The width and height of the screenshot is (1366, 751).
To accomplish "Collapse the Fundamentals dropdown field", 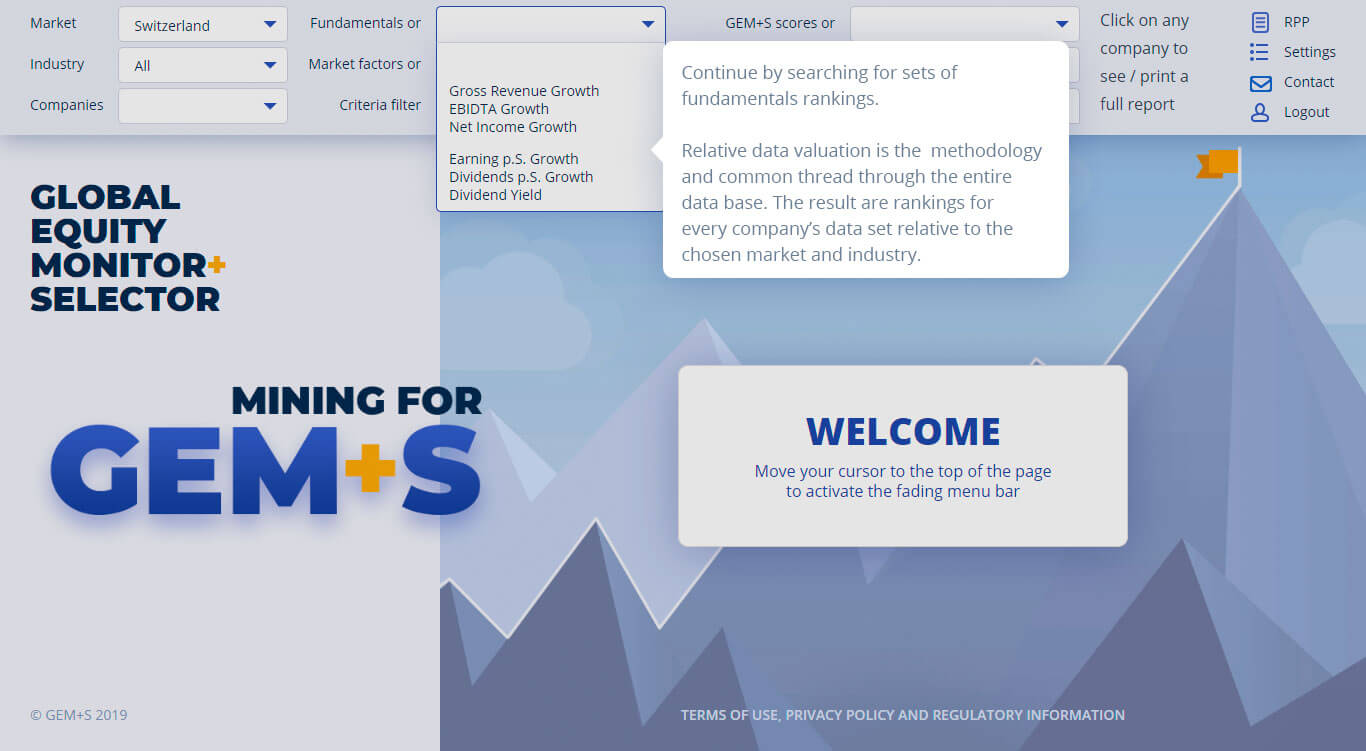I will pos(551,24).
